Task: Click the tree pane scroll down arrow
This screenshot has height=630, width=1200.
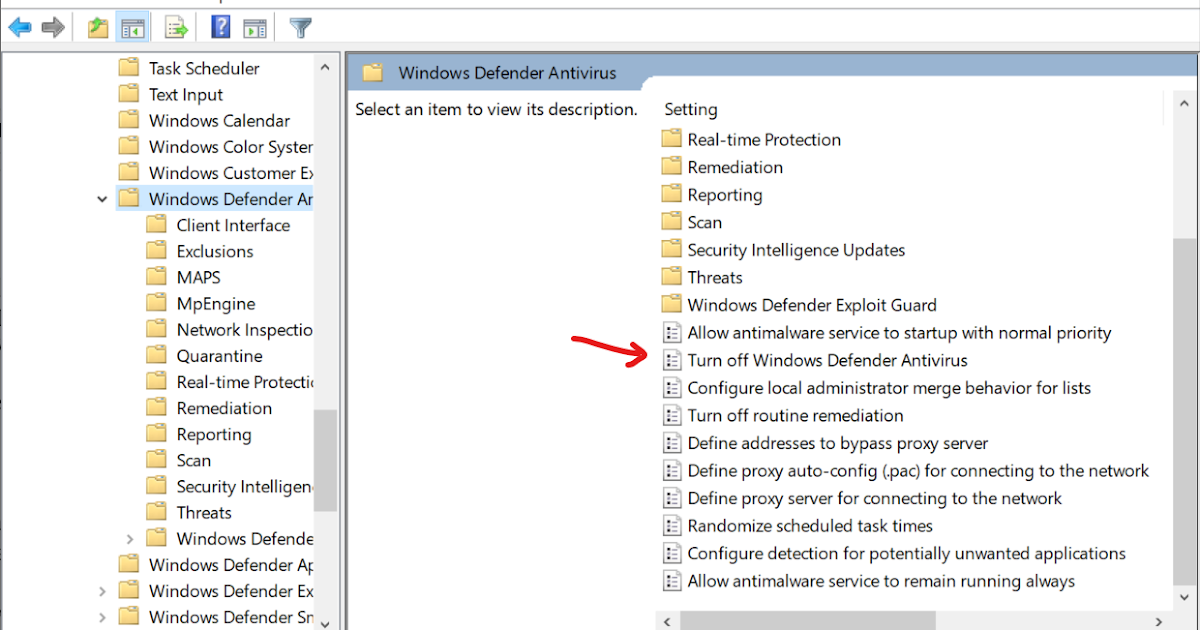Action: pos(325,622)
